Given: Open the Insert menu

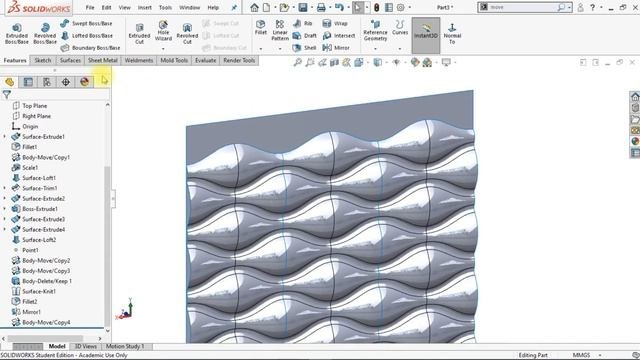Looking at the screenshot, I should (x=144, y=7).
